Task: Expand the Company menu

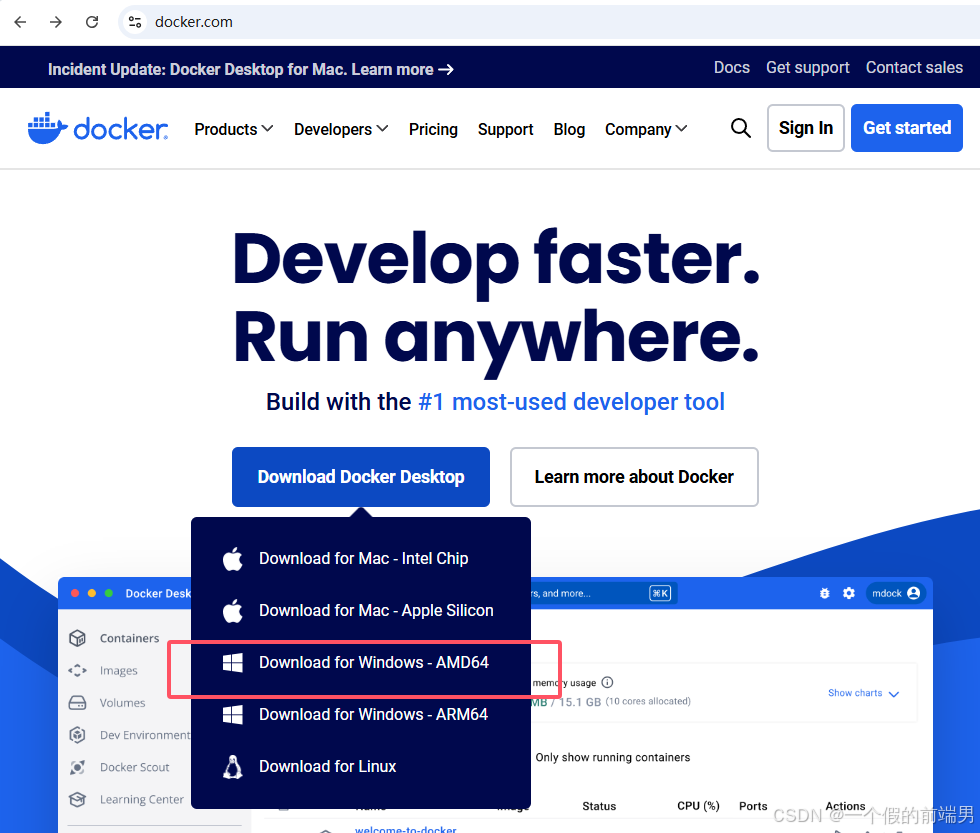Action: point(646,129)
